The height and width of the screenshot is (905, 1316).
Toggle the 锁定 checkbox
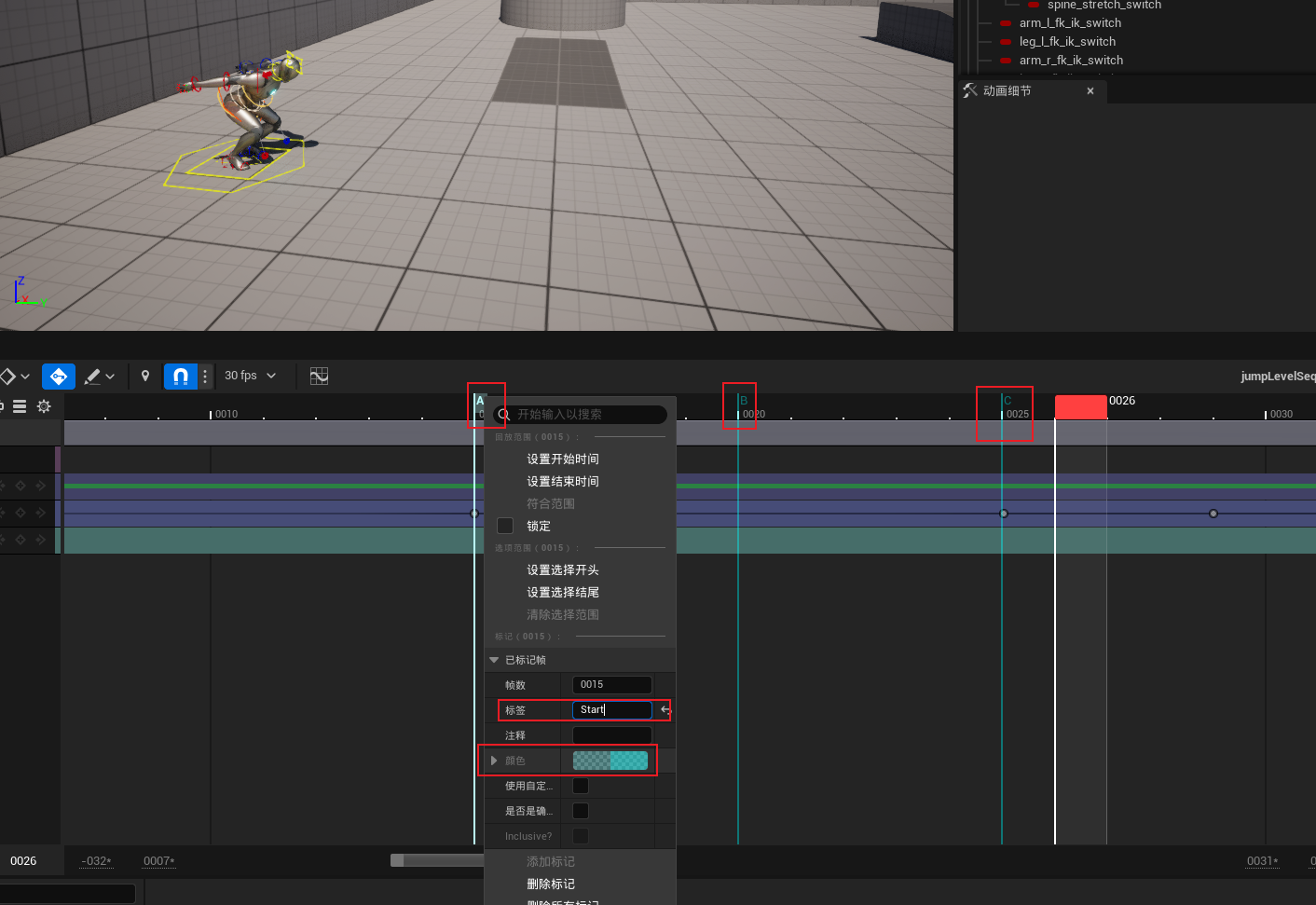(x=505, y=526)
